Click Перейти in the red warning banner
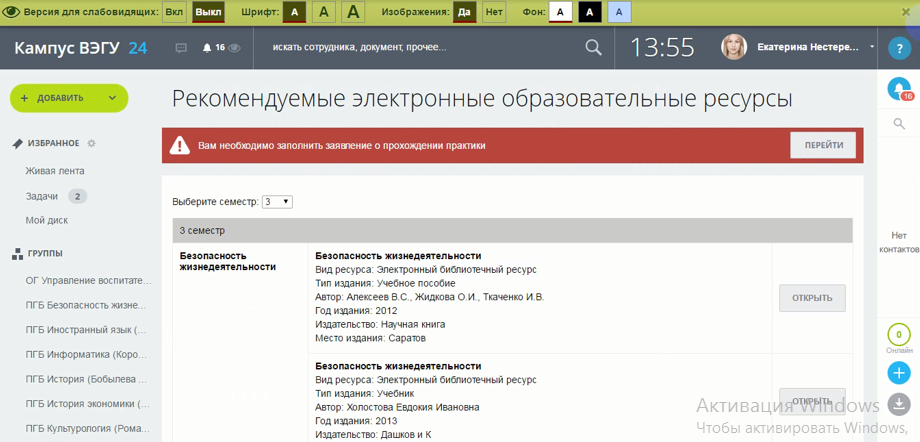The image size is (920, 442). pos(823,145)
